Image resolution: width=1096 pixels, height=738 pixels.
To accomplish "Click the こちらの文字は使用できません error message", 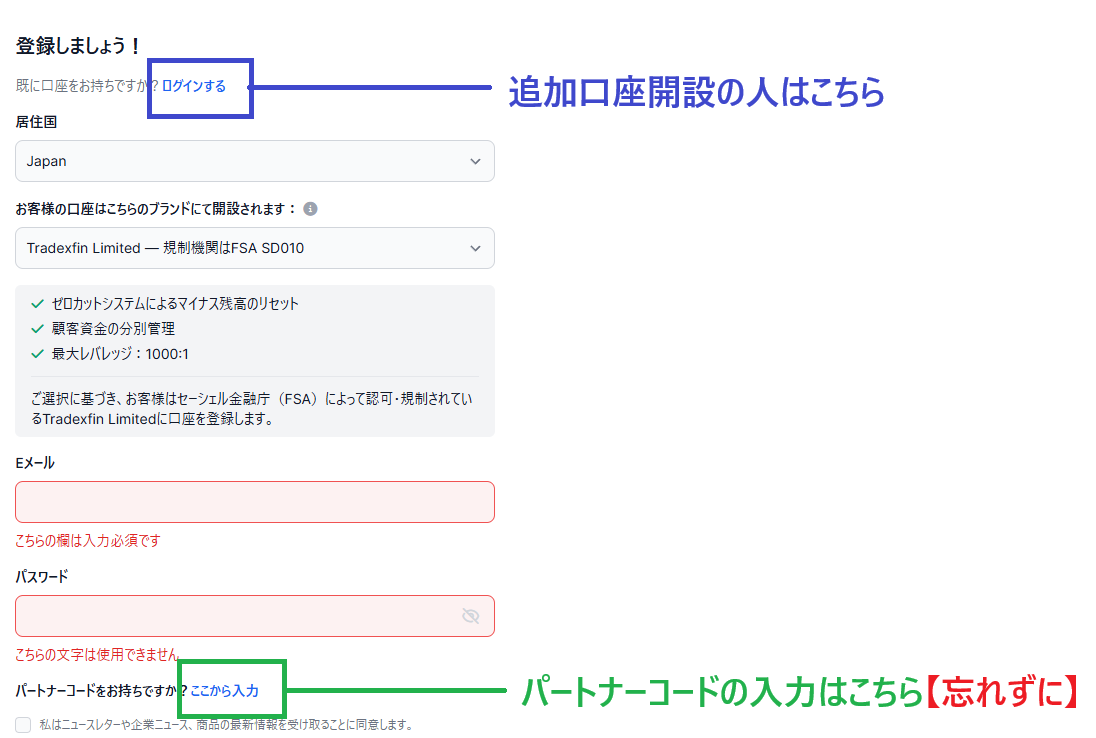I will pos(97,655).
